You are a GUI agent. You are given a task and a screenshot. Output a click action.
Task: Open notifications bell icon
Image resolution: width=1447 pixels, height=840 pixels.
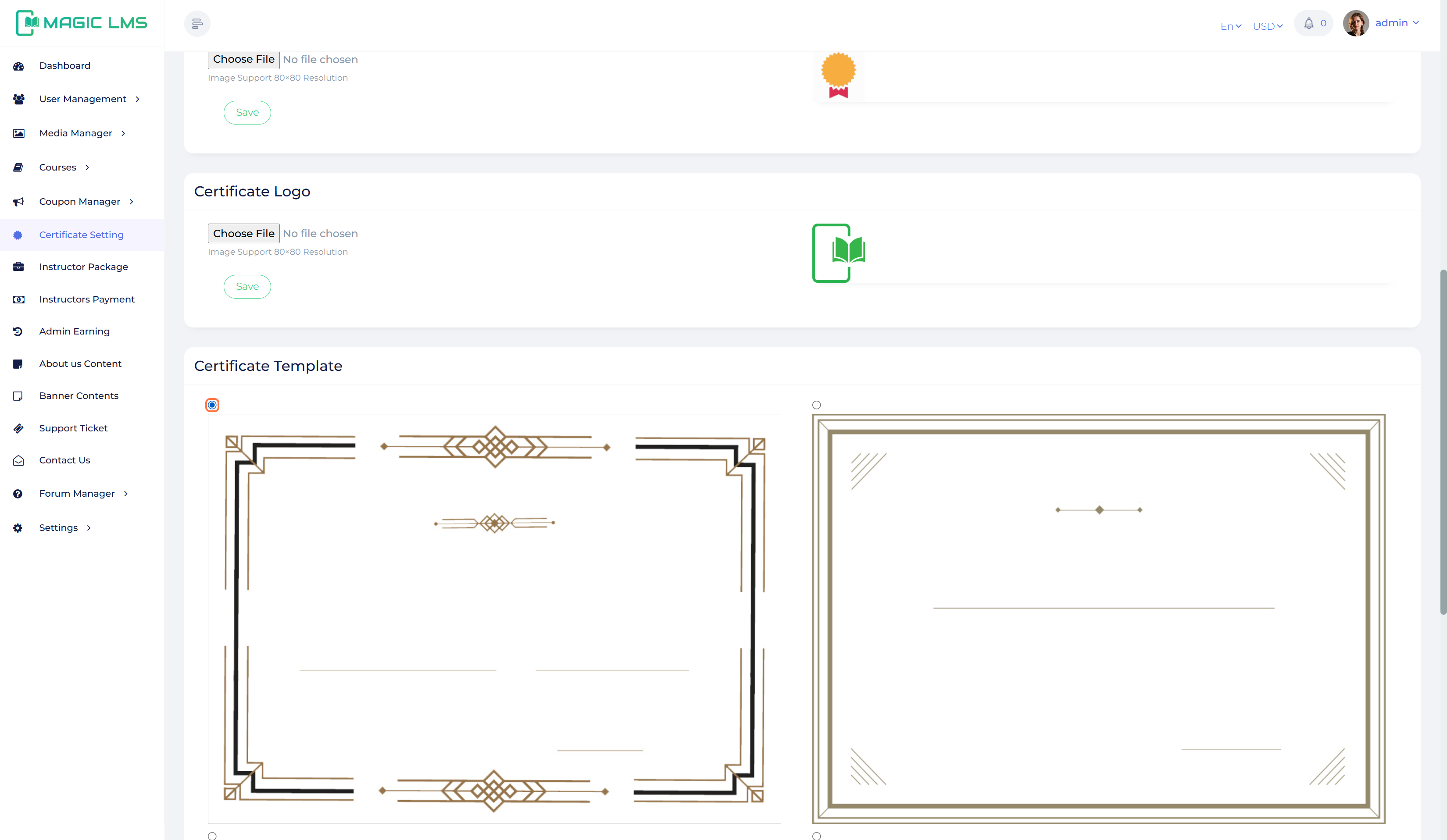pos(1309,24)
